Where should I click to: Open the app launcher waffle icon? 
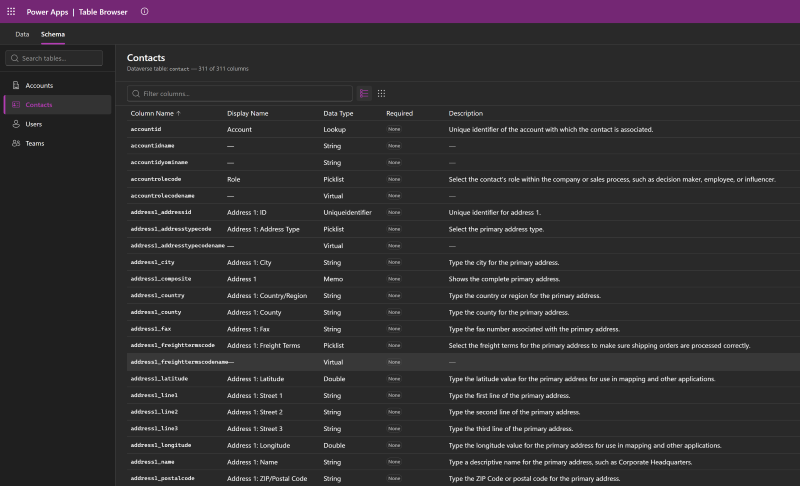11,11
